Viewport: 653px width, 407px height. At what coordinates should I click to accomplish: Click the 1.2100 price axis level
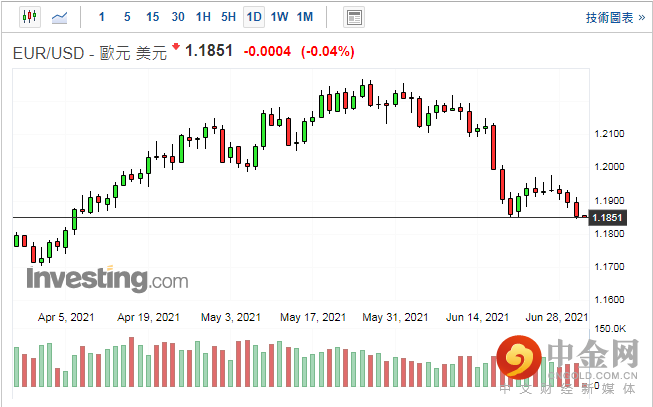[609, 134]
